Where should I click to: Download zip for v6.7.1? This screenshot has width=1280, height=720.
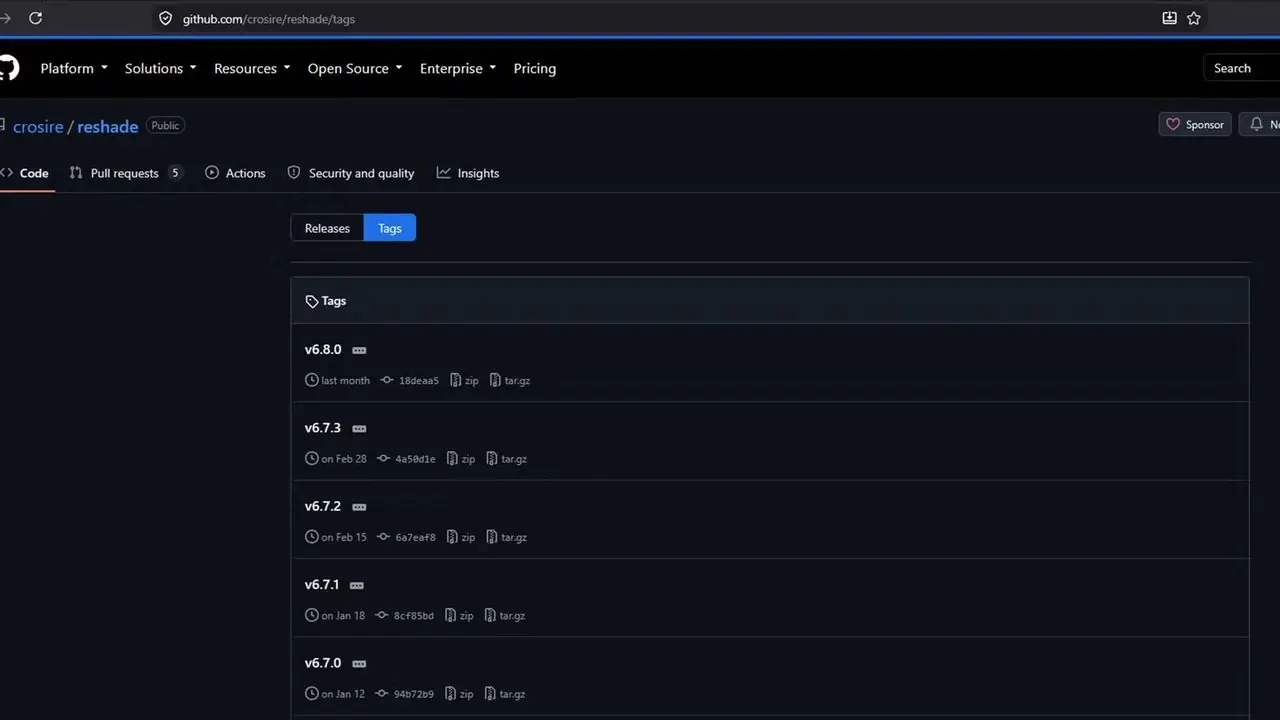[x=459, y=616]
